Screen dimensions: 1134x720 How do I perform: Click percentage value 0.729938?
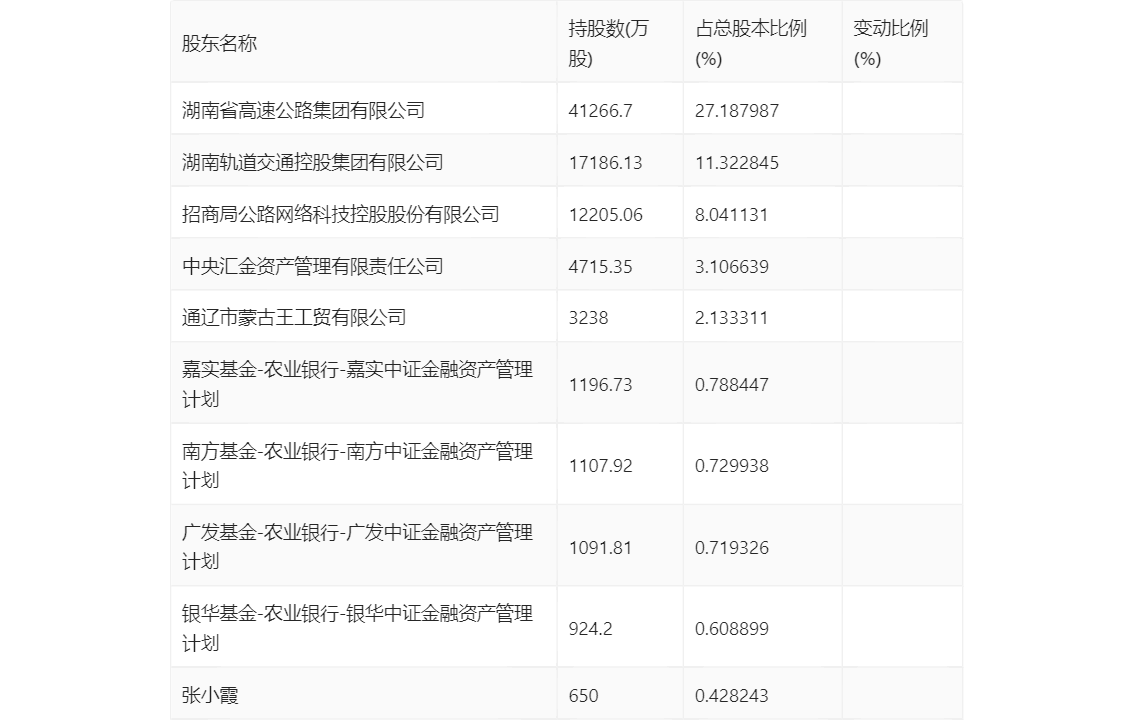[x=732, y=466]
